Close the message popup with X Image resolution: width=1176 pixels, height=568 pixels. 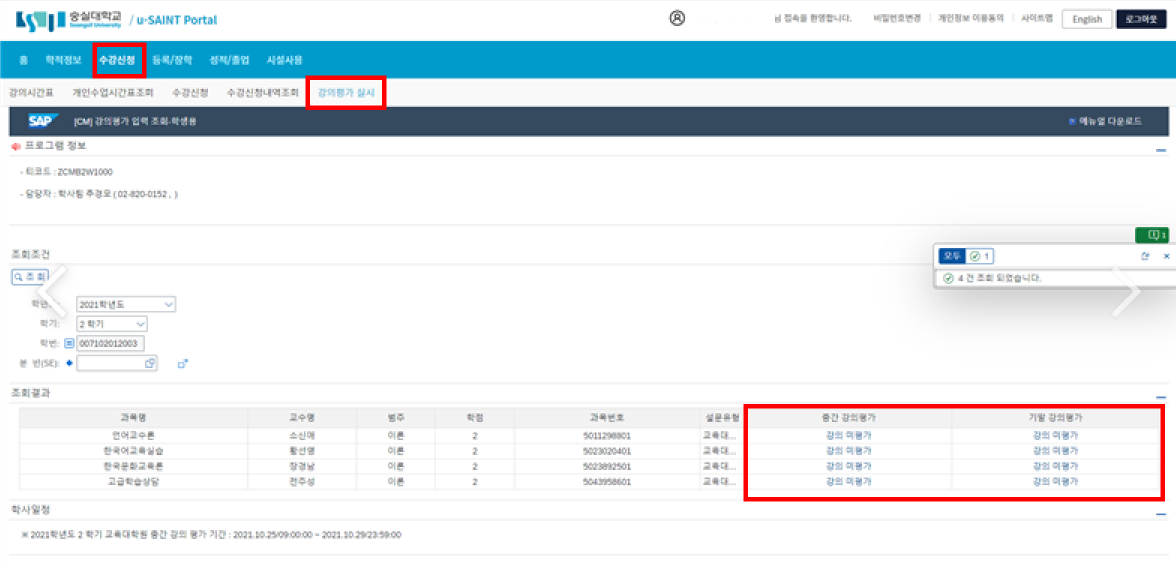tap(1166, 257)
